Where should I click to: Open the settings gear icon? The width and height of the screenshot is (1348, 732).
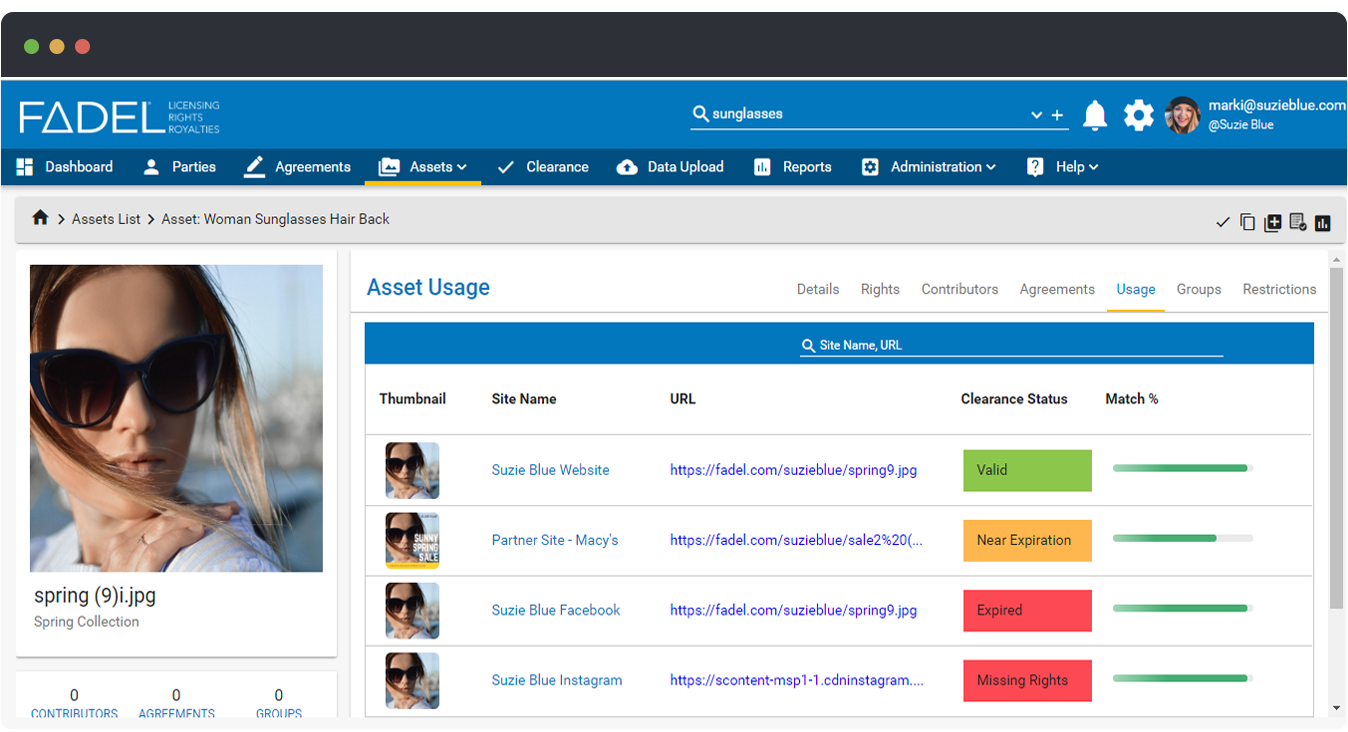click(x=1138, y=115)
